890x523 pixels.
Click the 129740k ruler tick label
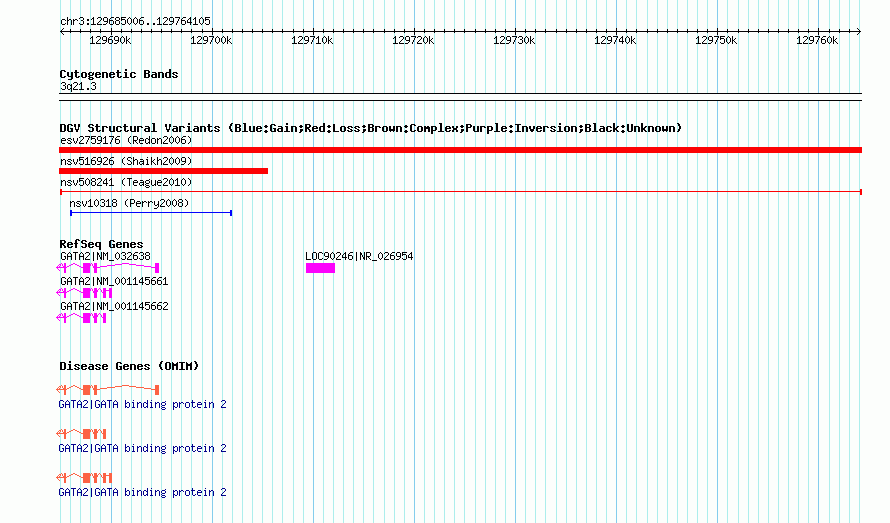click(615, 40)
